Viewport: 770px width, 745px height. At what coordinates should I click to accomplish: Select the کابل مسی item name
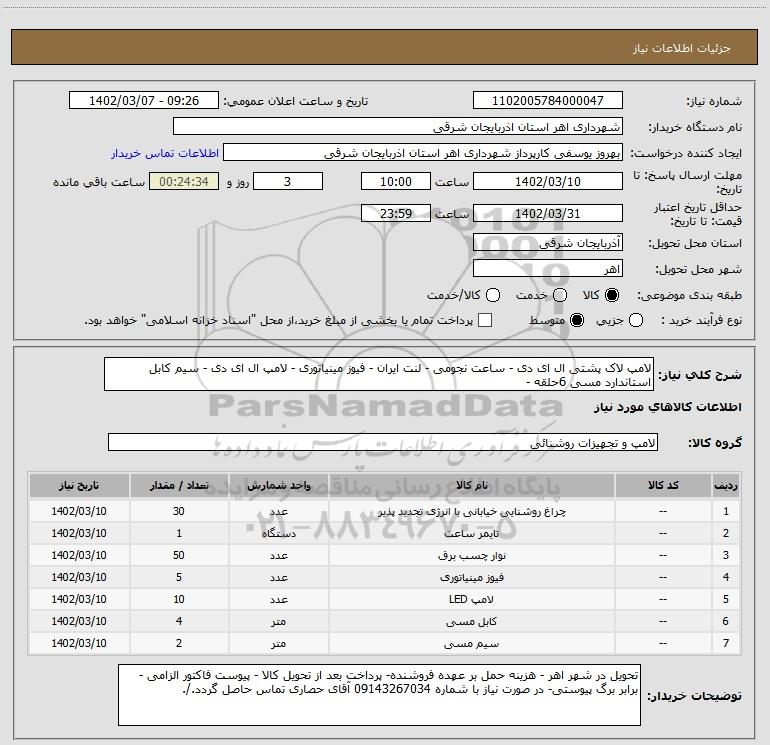[x=471, y=621]
